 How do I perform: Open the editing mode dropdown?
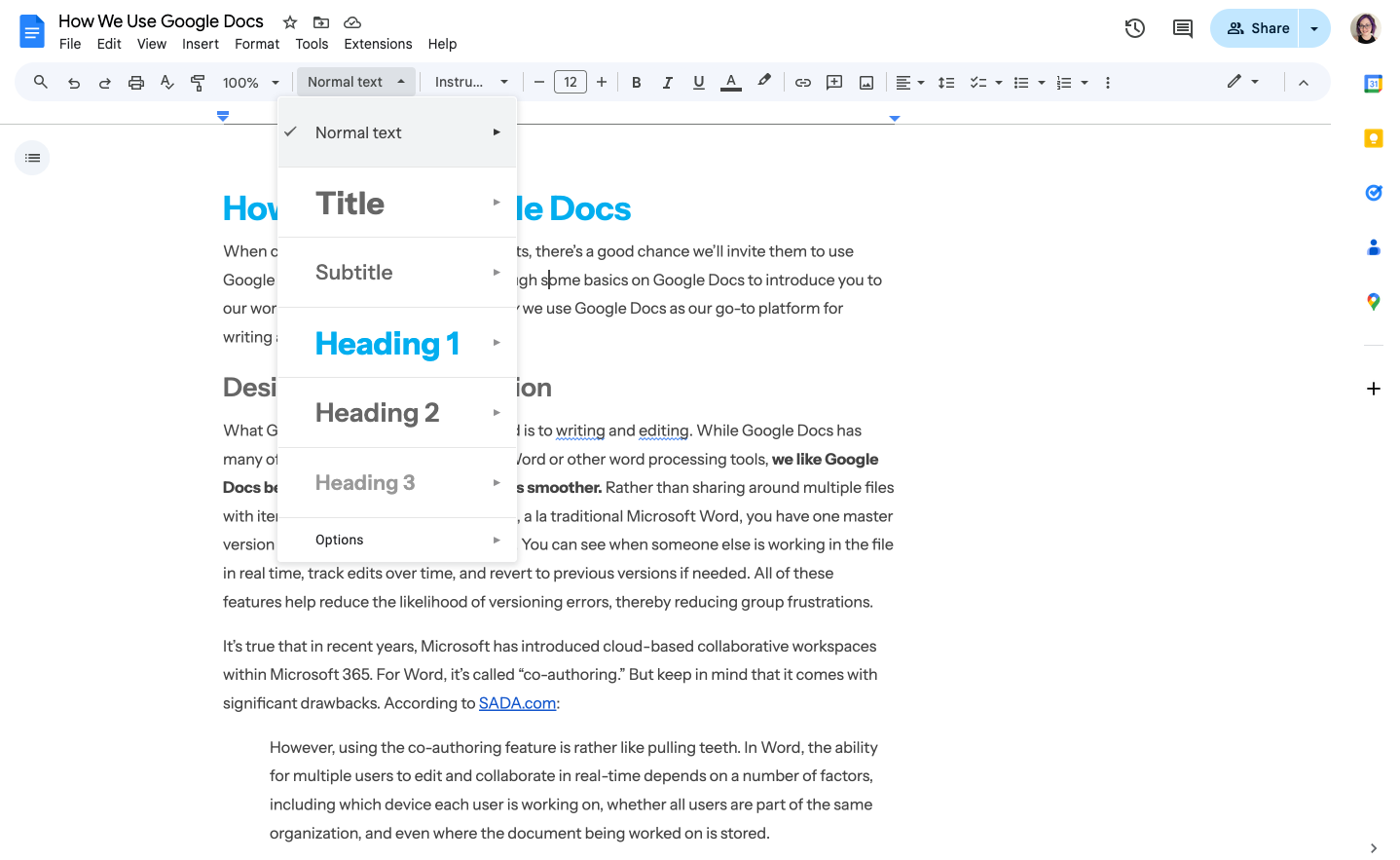pos(1243,82)
